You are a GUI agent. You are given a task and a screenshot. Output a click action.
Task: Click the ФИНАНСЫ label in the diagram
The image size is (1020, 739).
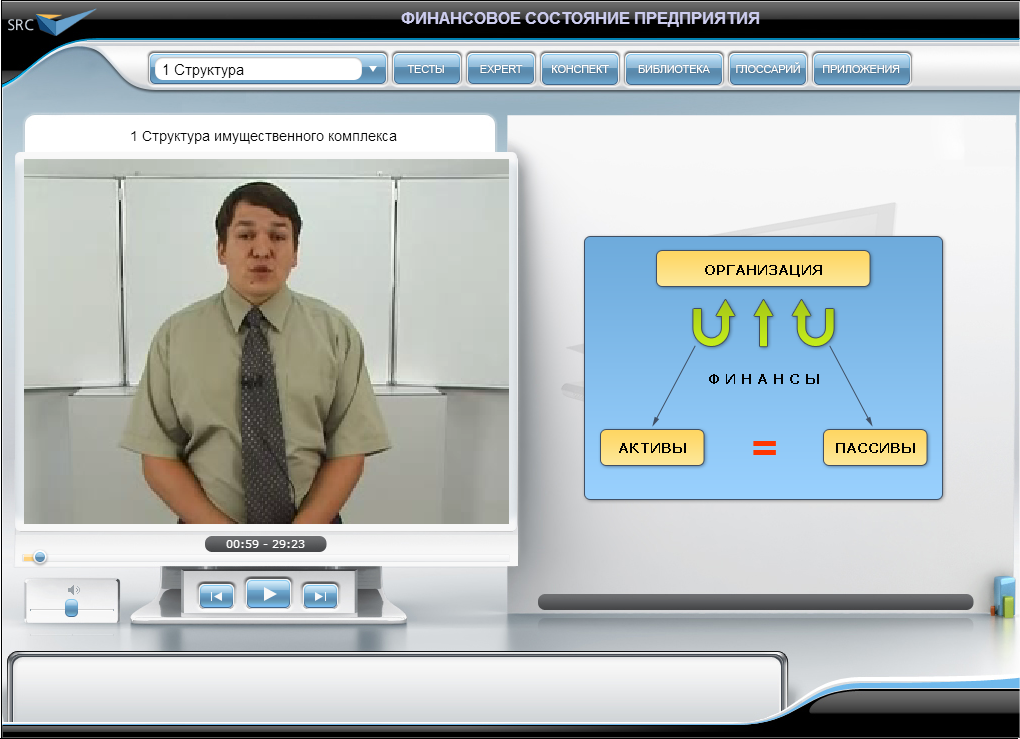(x=764, y=379)
